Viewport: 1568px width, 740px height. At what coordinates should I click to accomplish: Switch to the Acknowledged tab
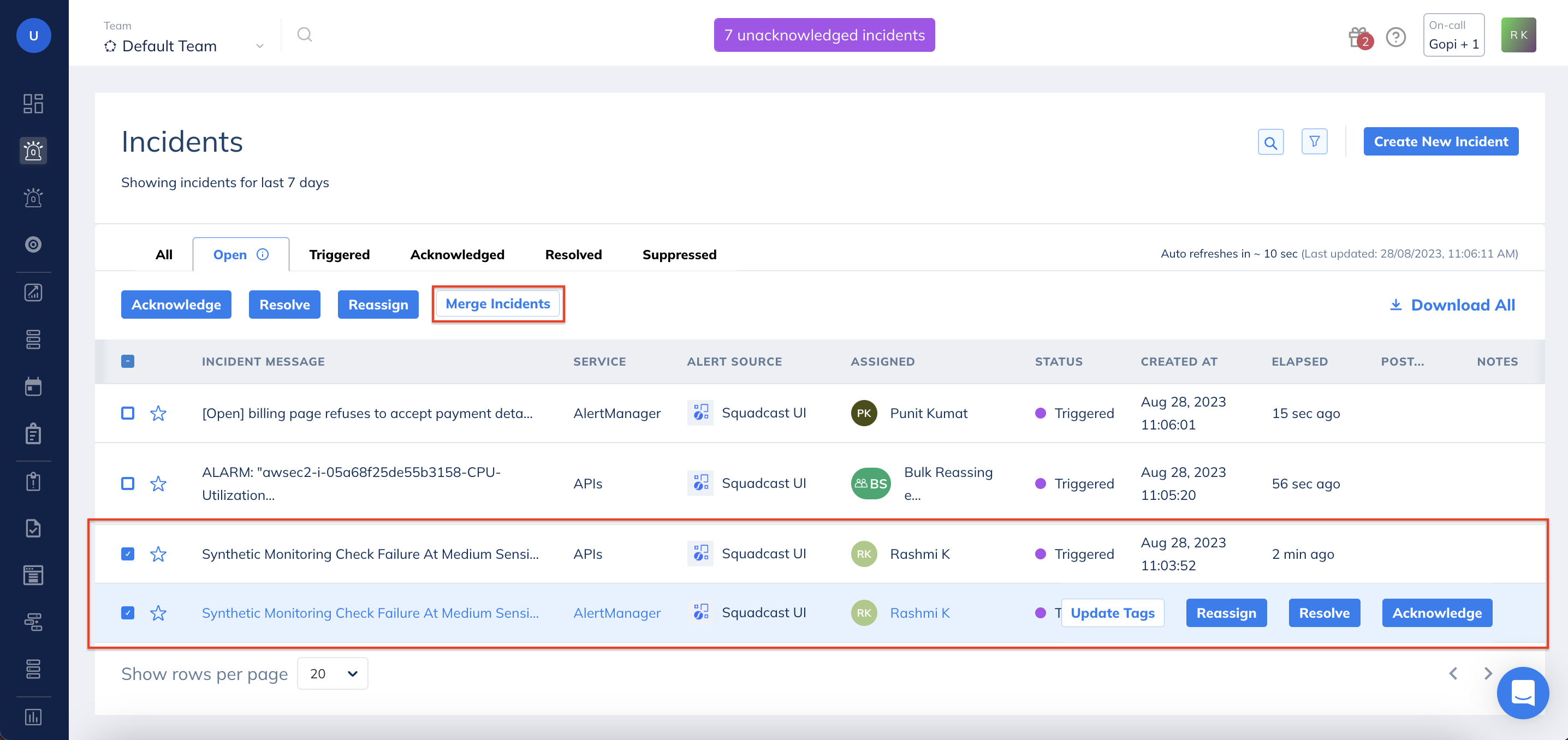point(456,254)
